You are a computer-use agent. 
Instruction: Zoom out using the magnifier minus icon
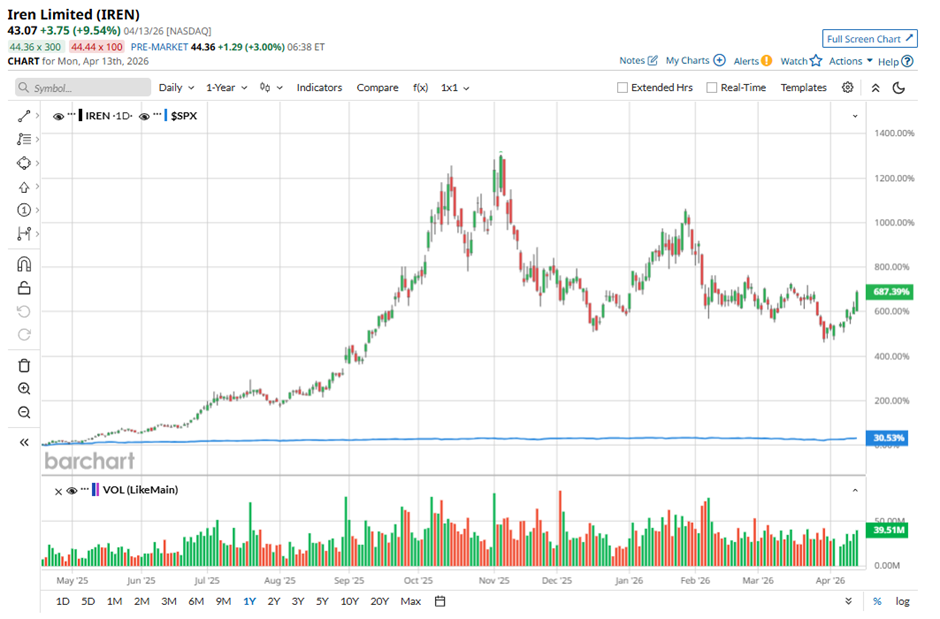(24, 412)
